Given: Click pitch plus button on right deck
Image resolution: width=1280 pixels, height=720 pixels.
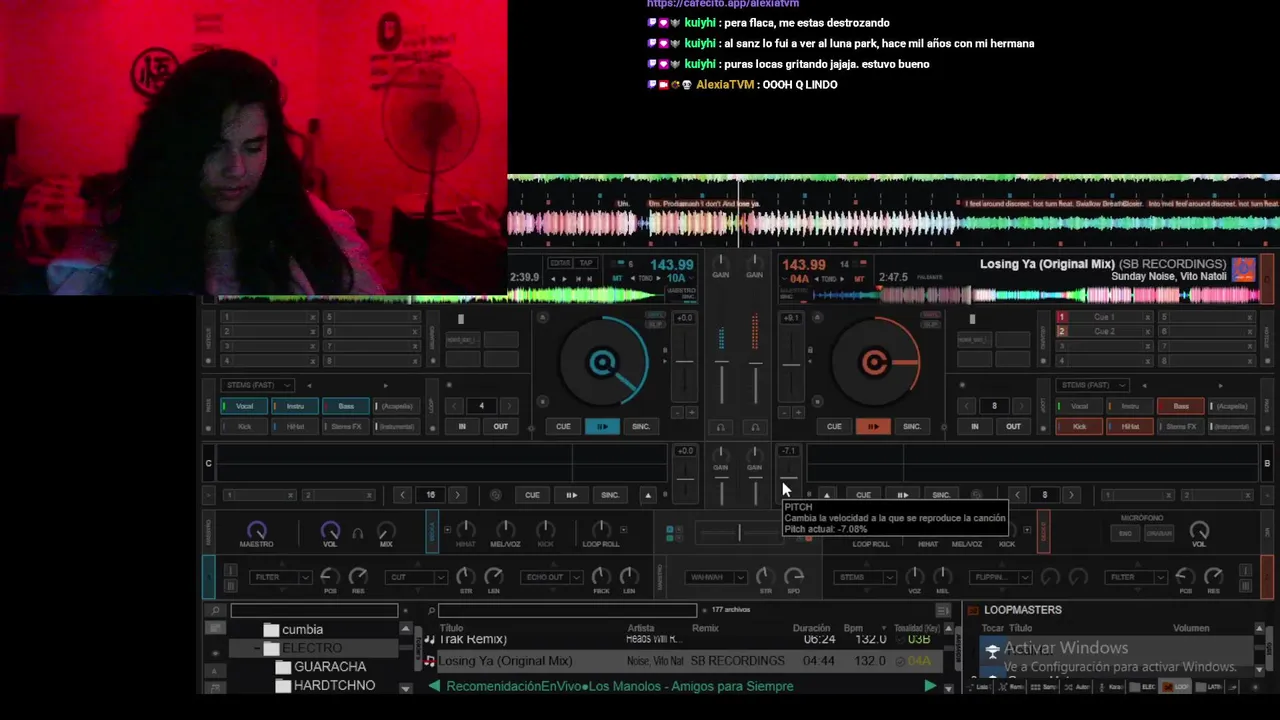Looking at the screenshot, I should coord(798,412).
